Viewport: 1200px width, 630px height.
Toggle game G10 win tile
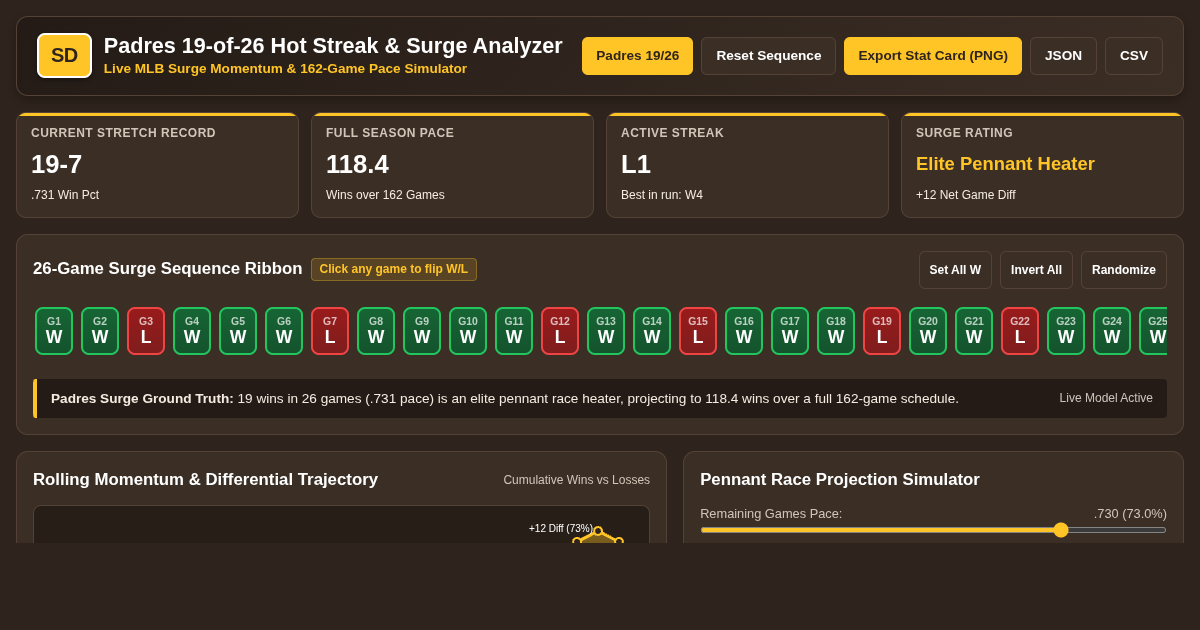coord(468,331)
